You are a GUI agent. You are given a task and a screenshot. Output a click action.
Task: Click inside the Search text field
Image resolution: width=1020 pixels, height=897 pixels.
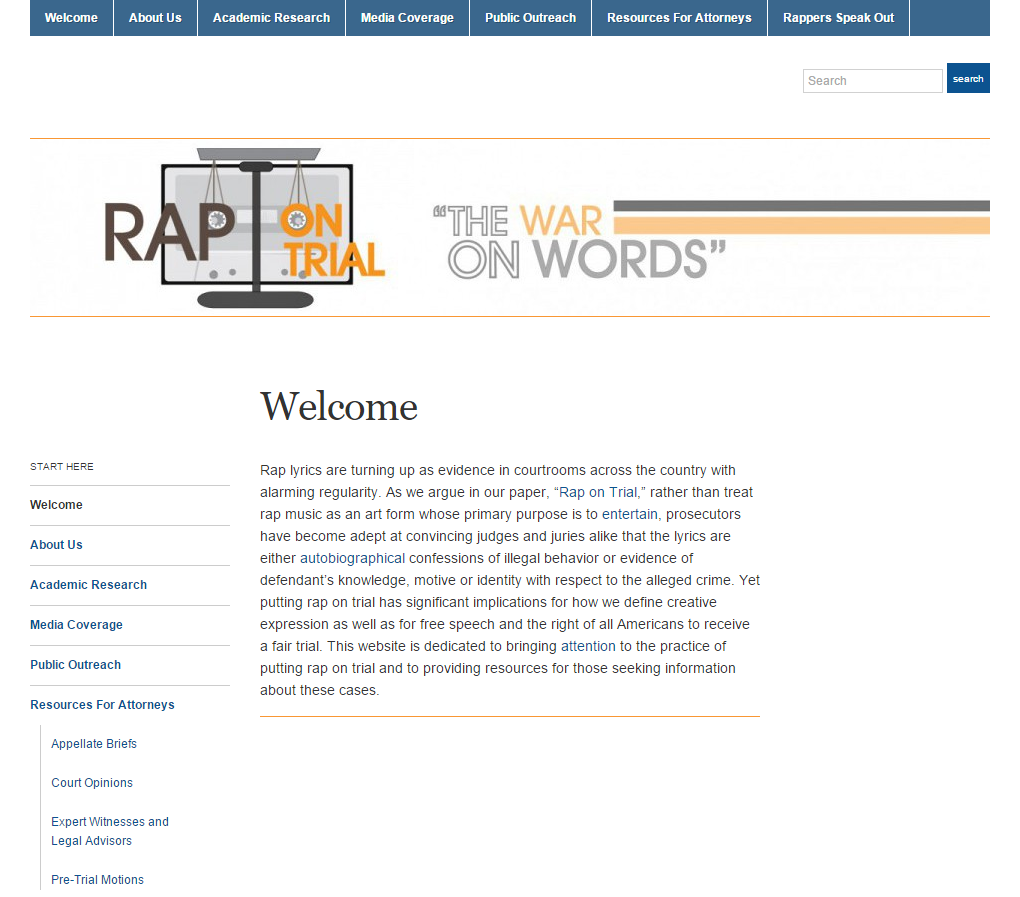[x=872, y=81]
